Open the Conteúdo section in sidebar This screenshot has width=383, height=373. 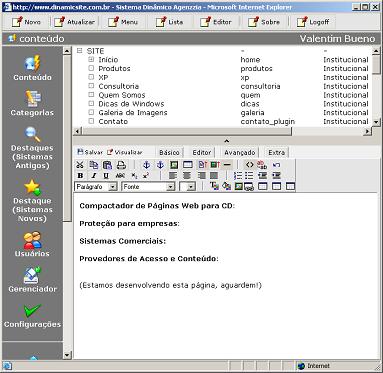32,69
